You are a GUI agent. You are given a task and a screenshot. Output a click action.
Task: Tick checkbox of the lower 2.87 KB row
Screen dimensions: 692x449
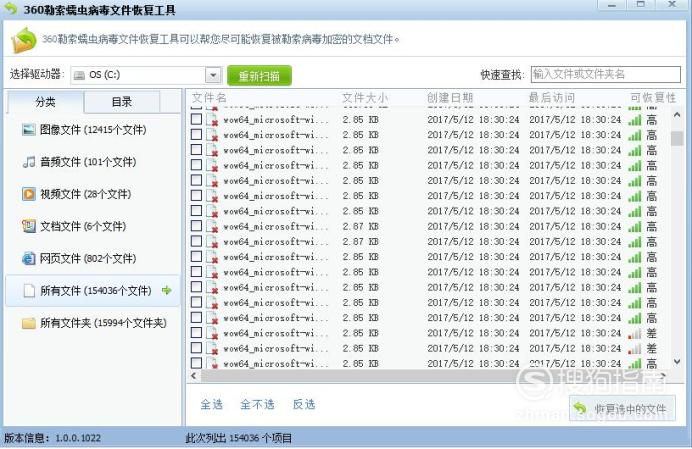tap(196, 241)
